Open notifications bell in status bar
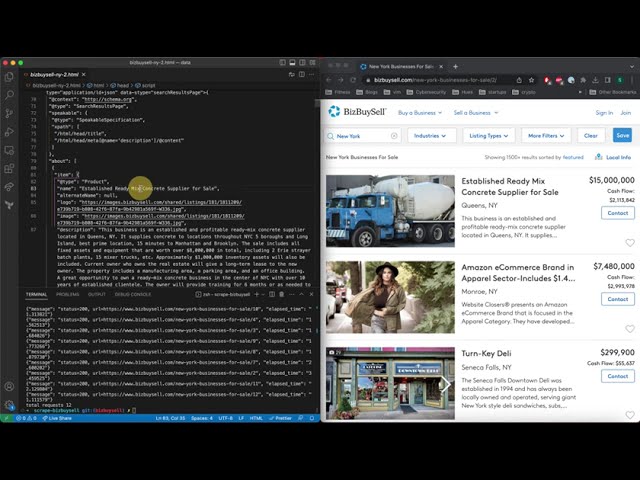 coord(312,418)
